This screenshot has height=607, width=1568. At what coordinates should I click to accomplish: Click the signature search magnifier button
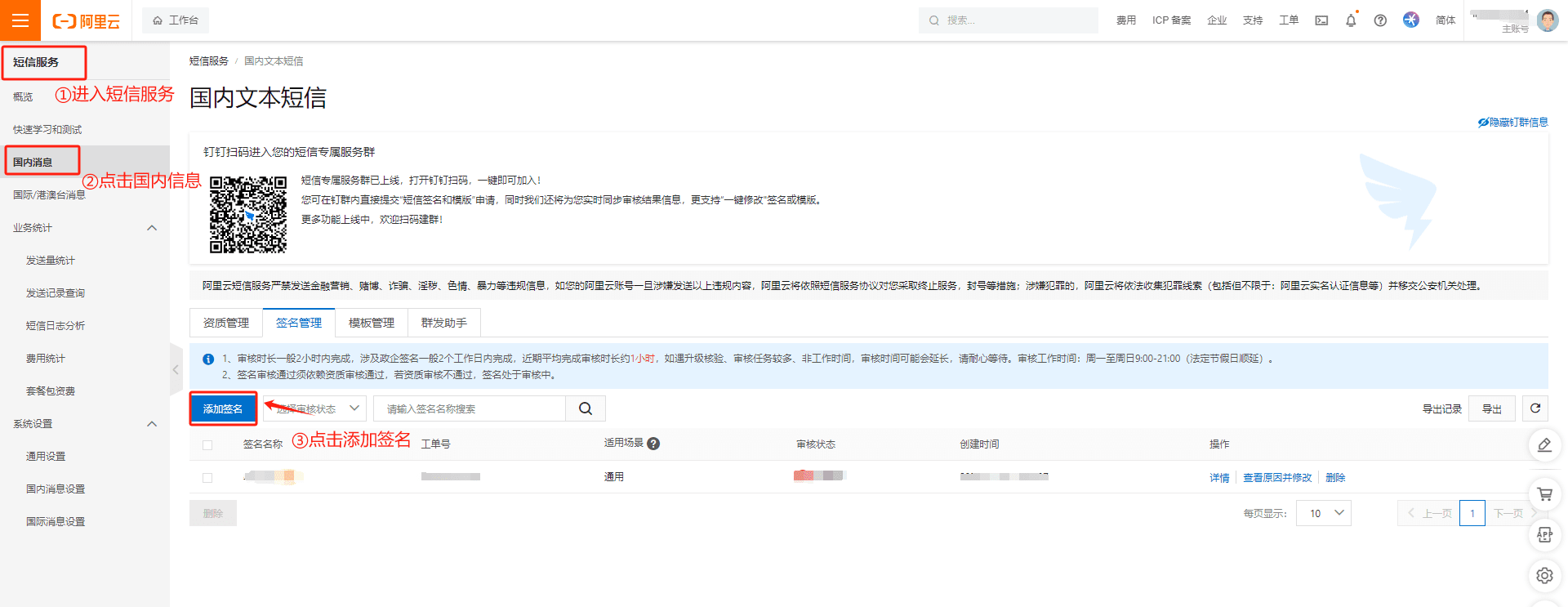(586, 408)
